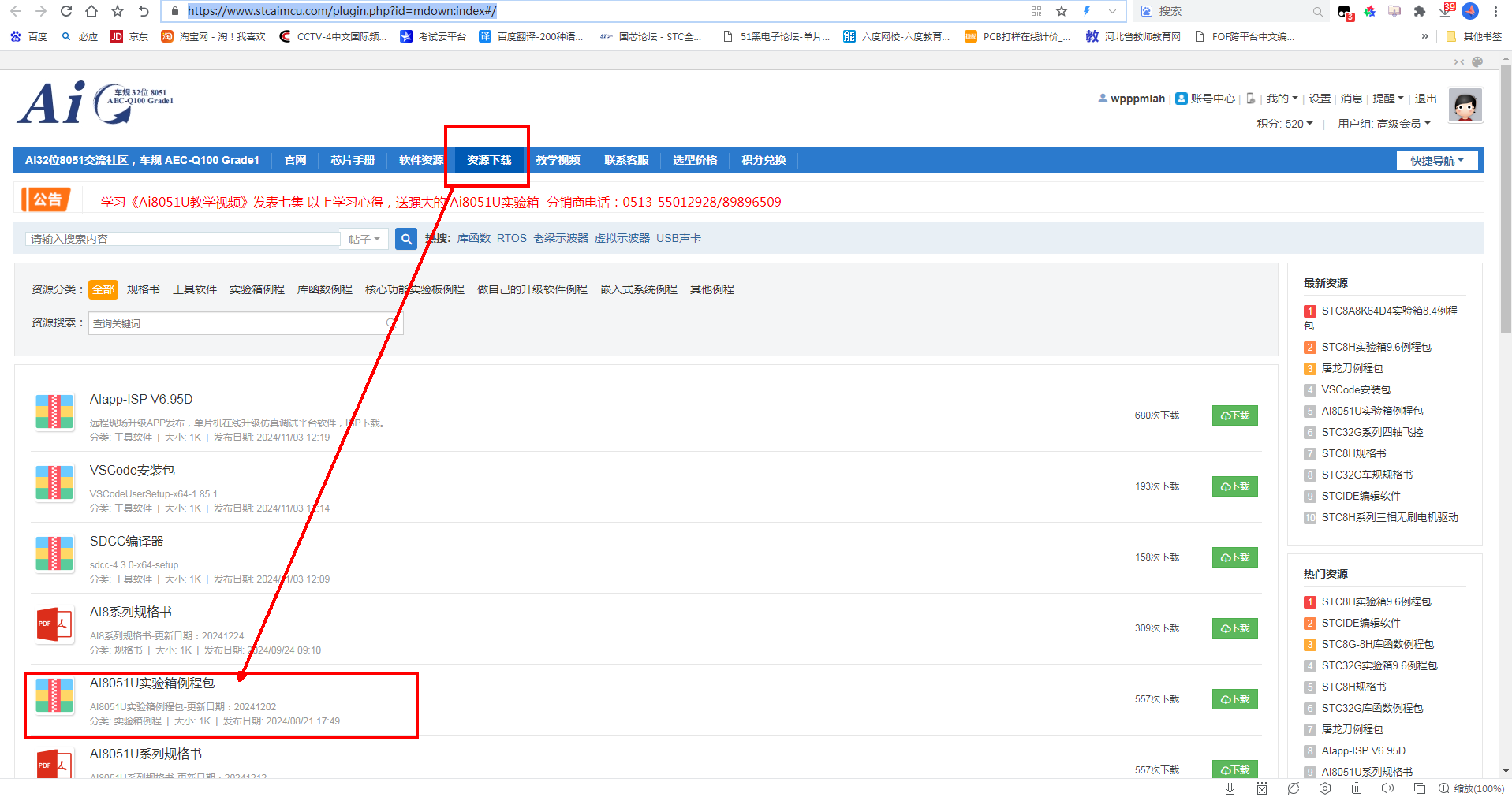Screen dimensions: 1512x797
Task: Bookmark this page with the address-bar star
Action: point(1062,11)
